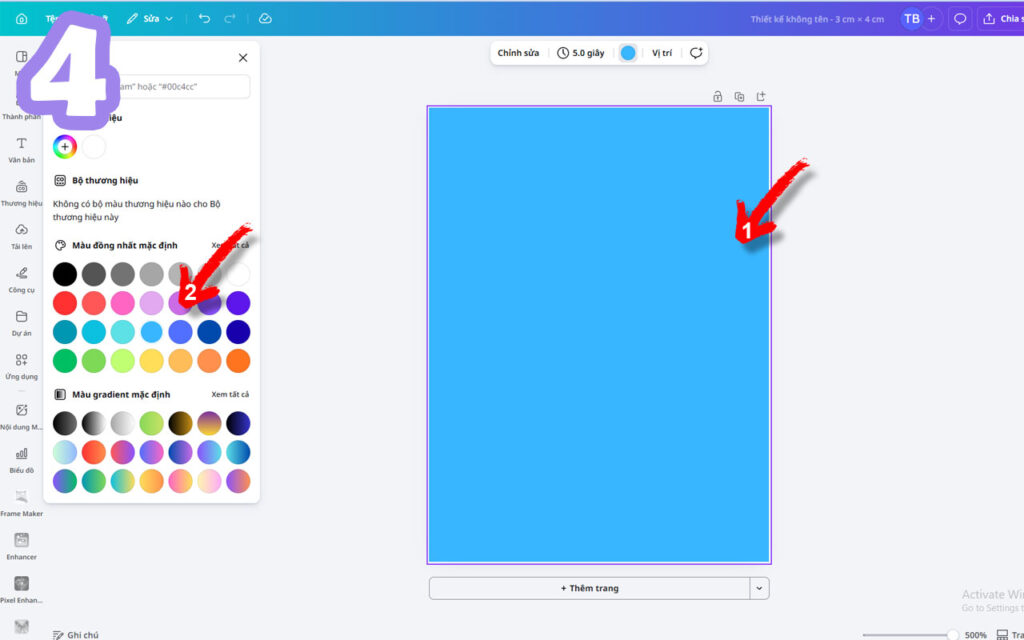Open the Văn bản text panel
This screenshot has height=640, width=1024.
(22, 150)
